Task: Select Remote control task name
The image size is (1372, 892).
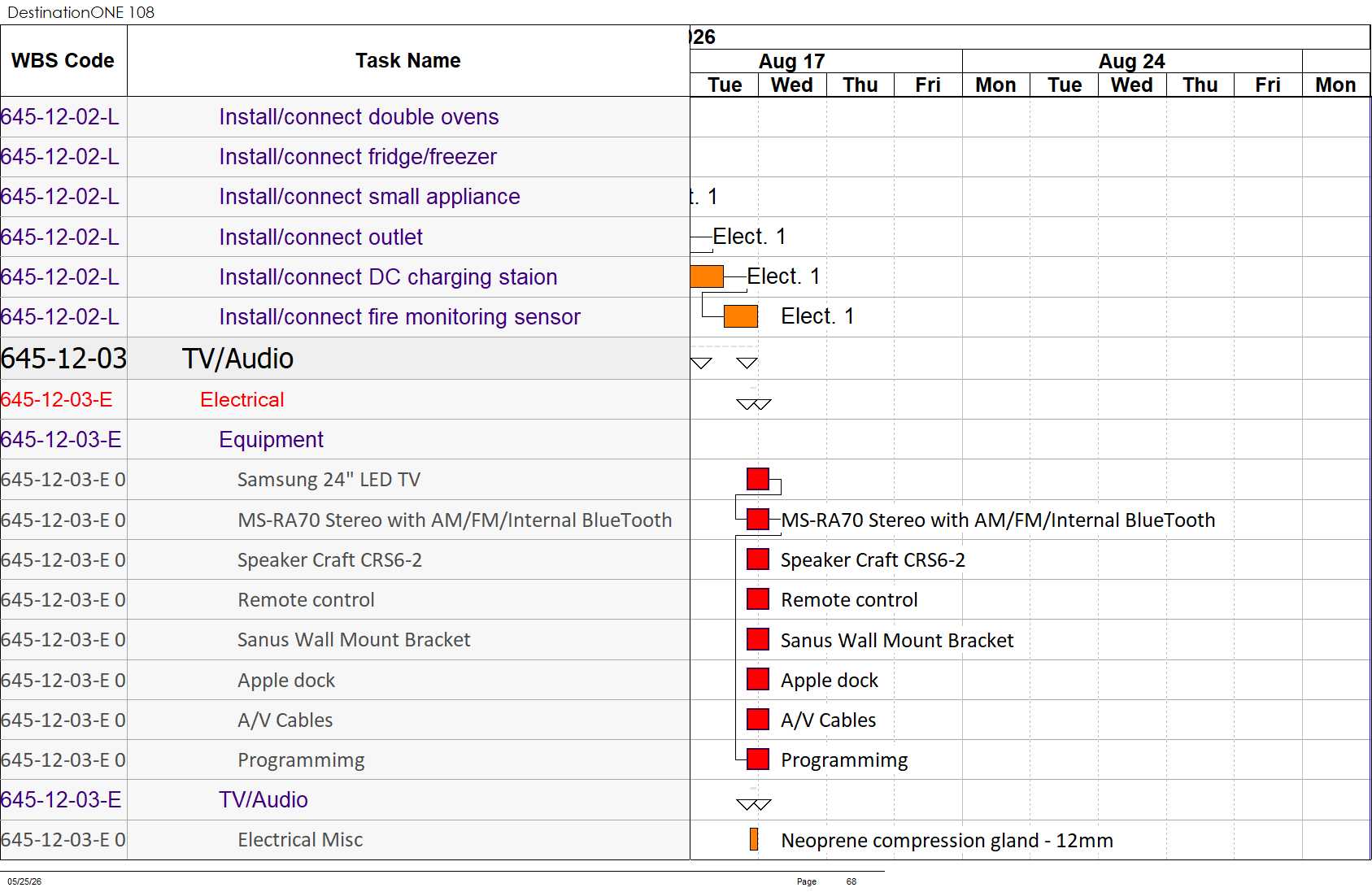Action: tap(306, 600)
